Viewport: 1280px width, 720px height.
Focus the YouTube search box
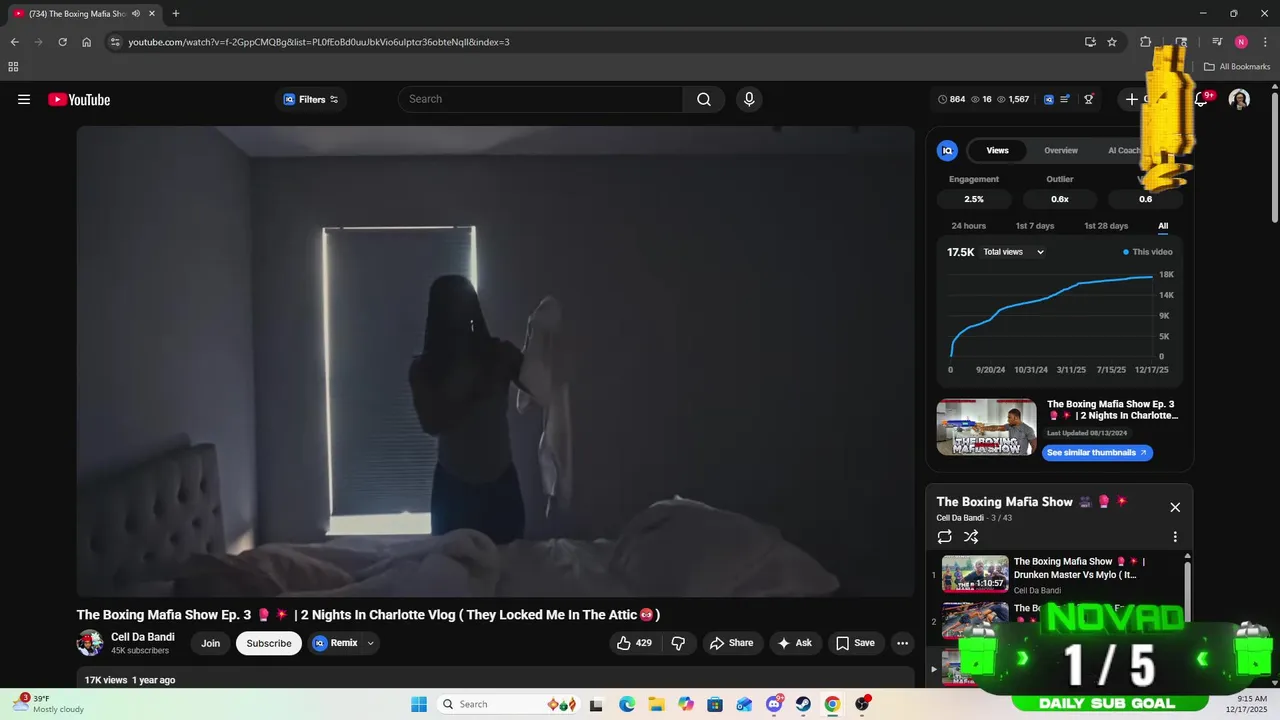click(x=541, y=99)
